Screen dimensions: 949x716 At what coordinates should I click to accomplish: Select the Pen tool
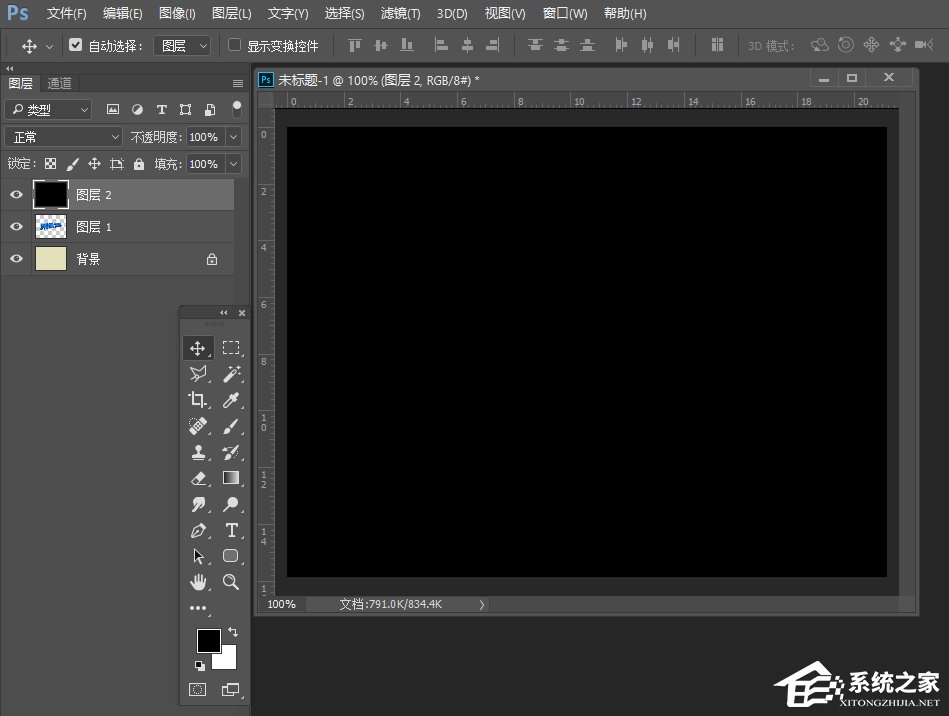tap(198, 530)
